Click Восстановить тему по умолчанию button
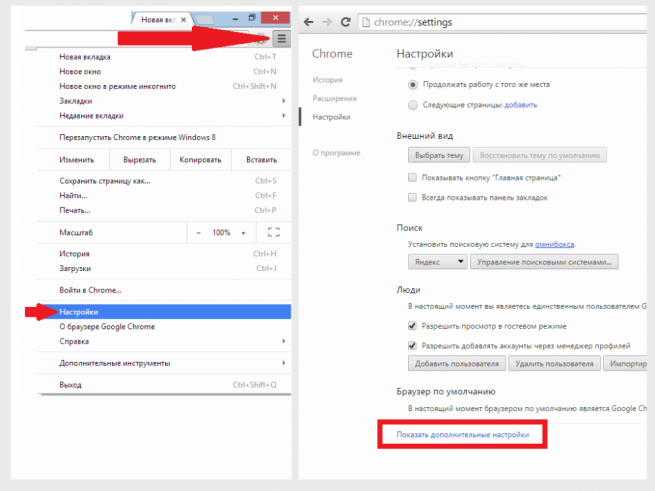The width and height of the screenshot is (655, 491). [x=540, y=155]
